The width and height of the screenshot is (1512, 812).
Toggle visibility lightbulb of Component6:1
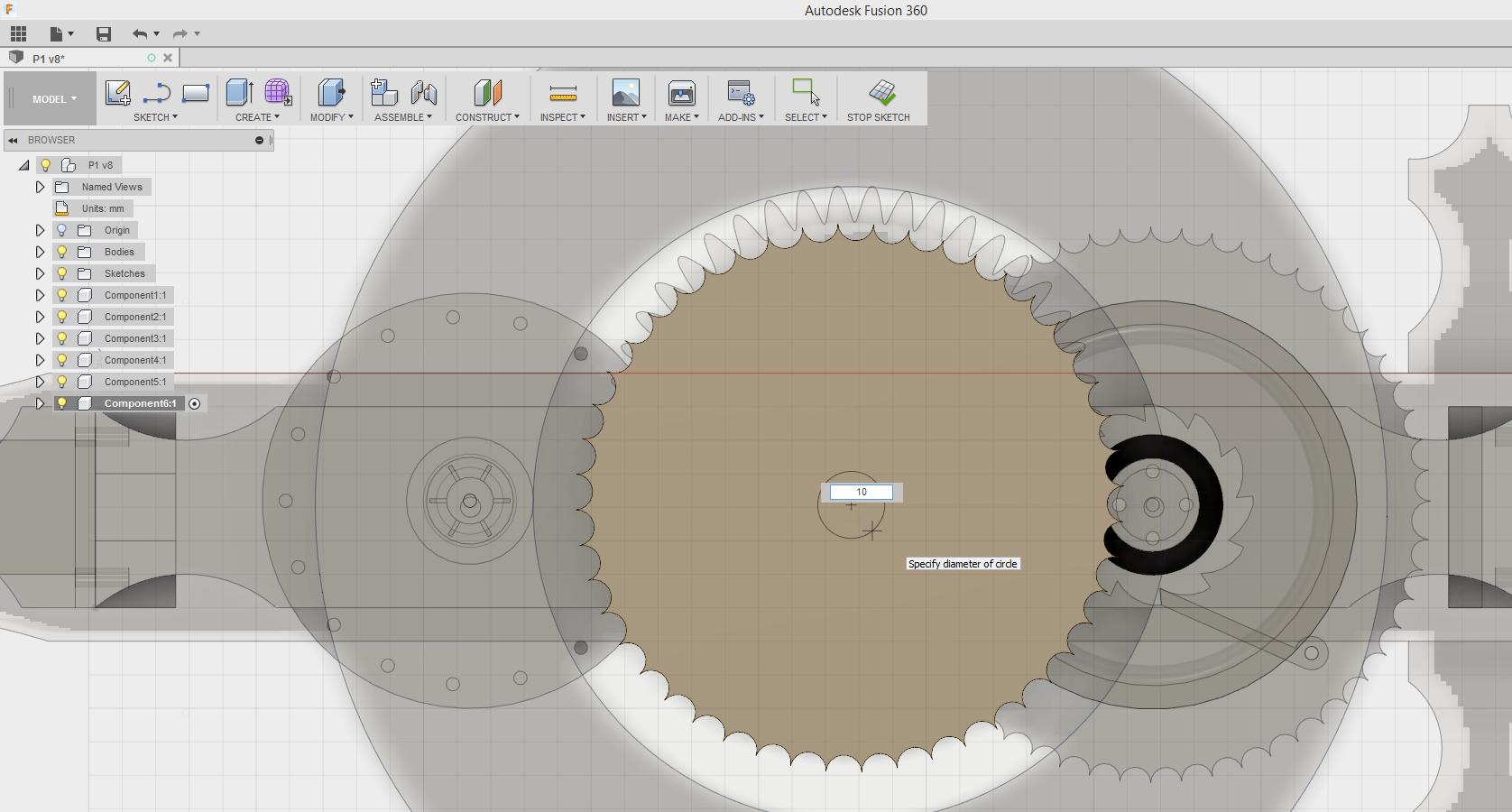click(x=62, y=403)
